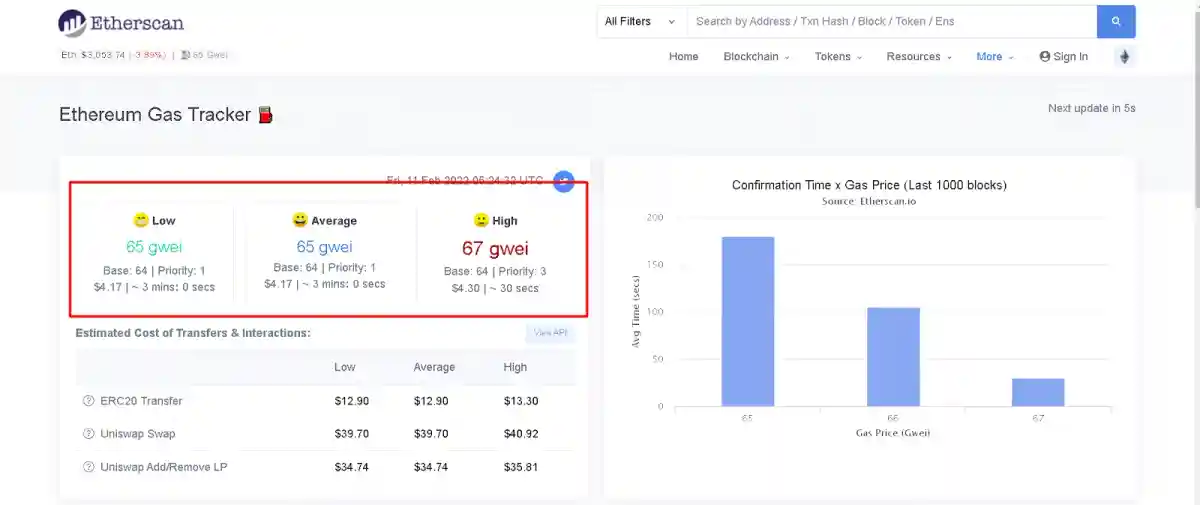
Task: Select the Low 65 gwei value
Action: [x=154, y=246]
